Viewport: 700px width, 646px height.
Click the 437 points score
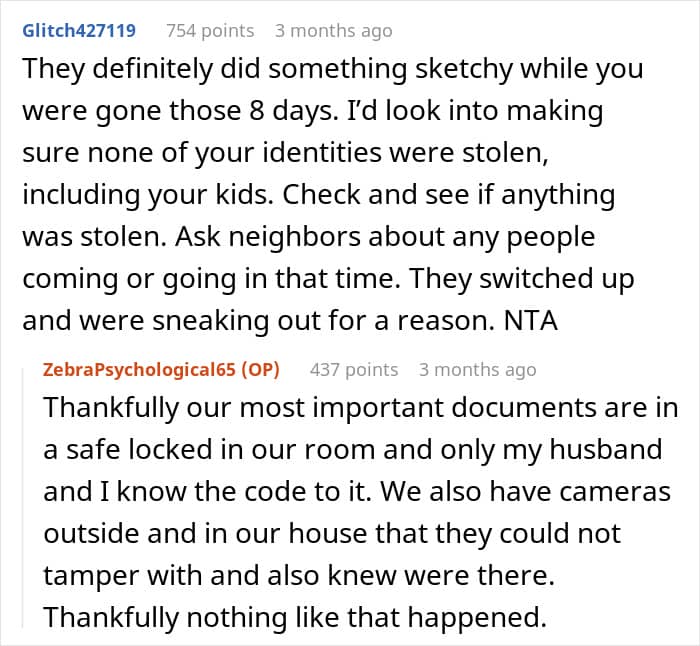[354, 370]
